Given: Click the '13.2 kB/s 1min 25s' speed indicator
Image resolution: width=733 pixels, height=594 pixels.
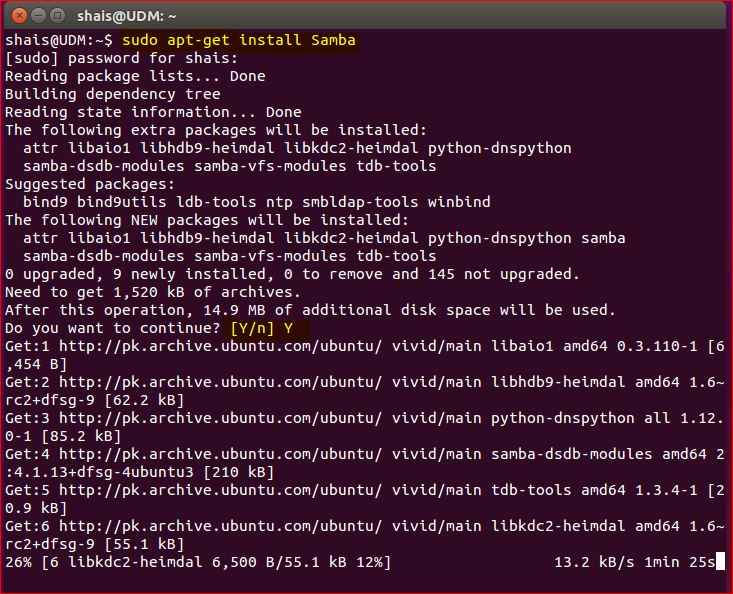Looking at the screenshot, I should (x=635, y=562).
